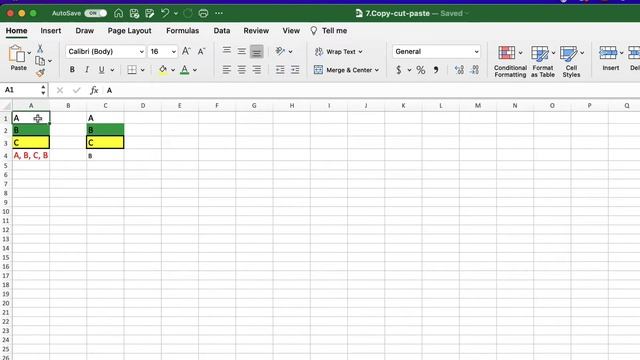640x360 pixels.
Task: Open the Data tab
Action: point(222,31)
